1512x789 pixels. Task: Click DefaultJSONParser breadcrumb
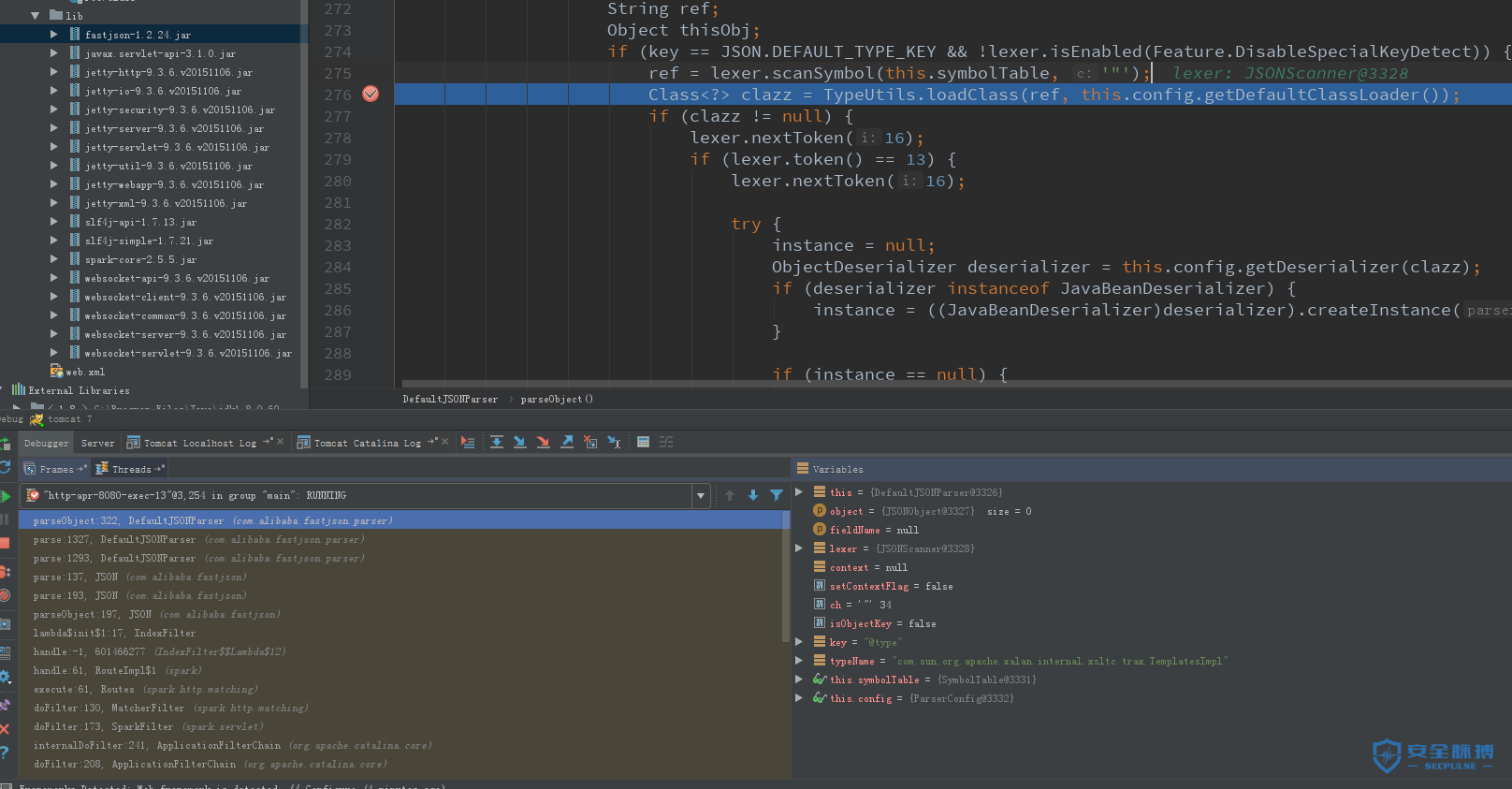tap(450, 399)
